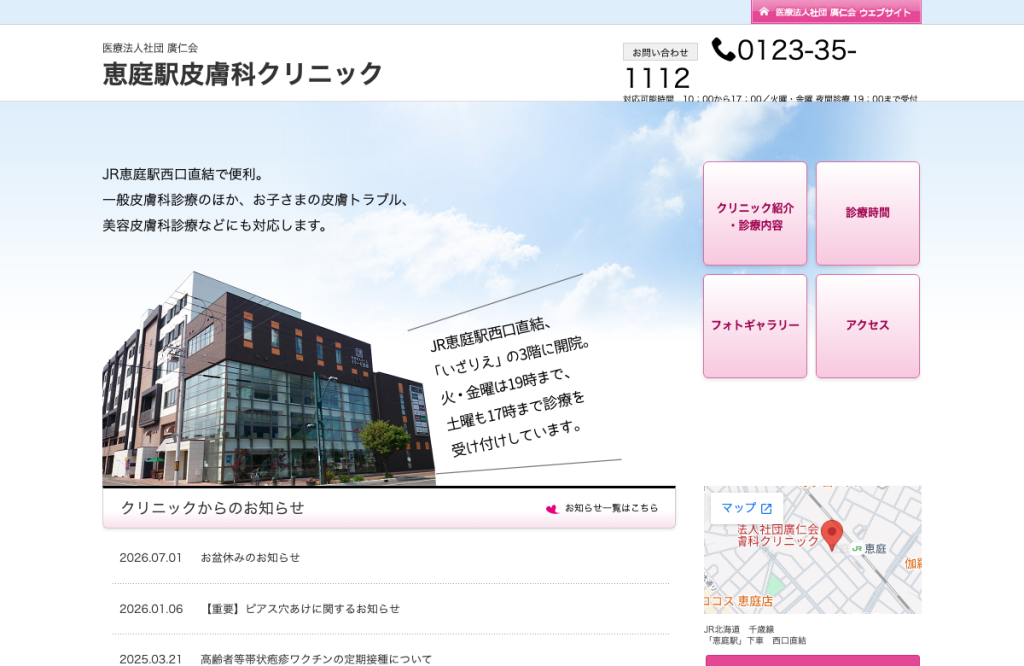Viewport: 1024px width, 666px height.
Task: Click ココス 恵庭店 label on map
Action: click(739, 601)
